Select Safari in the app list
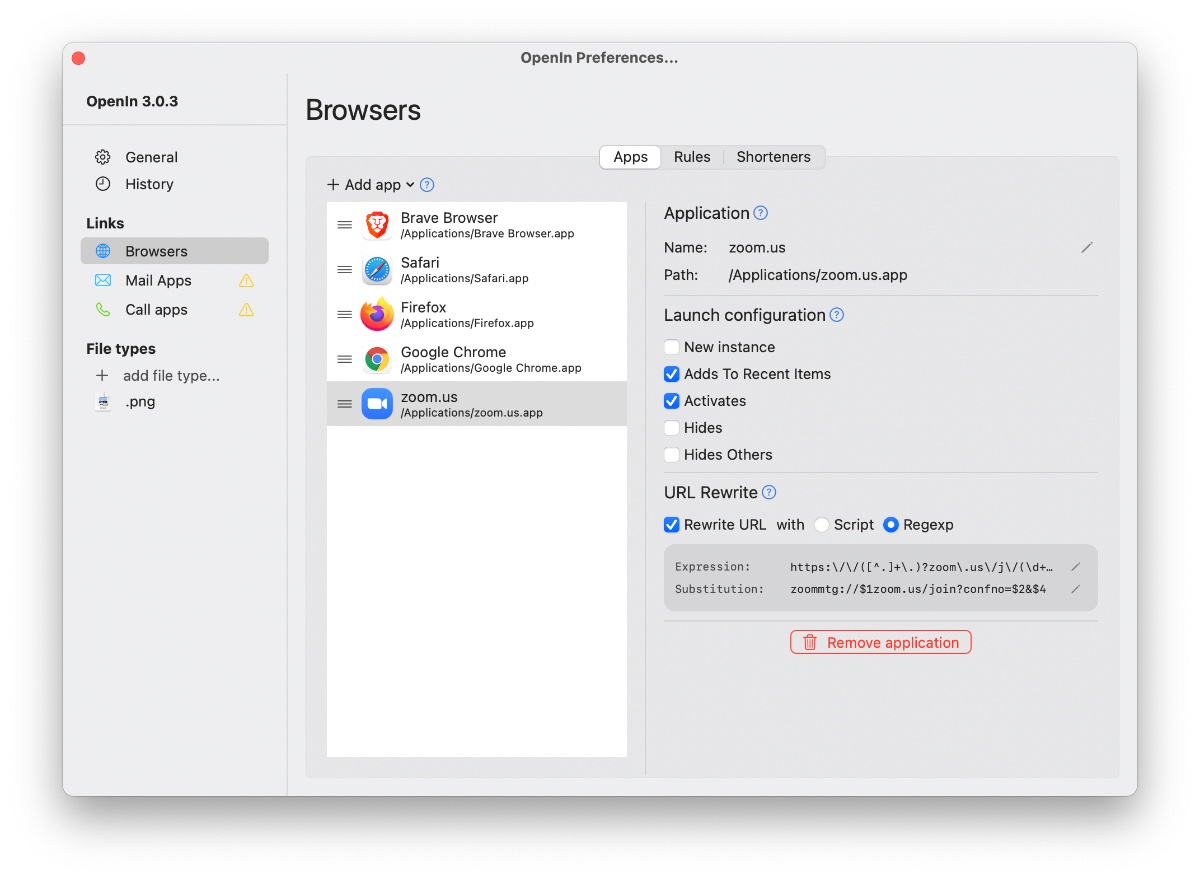This screenshot has height=879, width=1200. pyautogui.click(x=477, y=270)
